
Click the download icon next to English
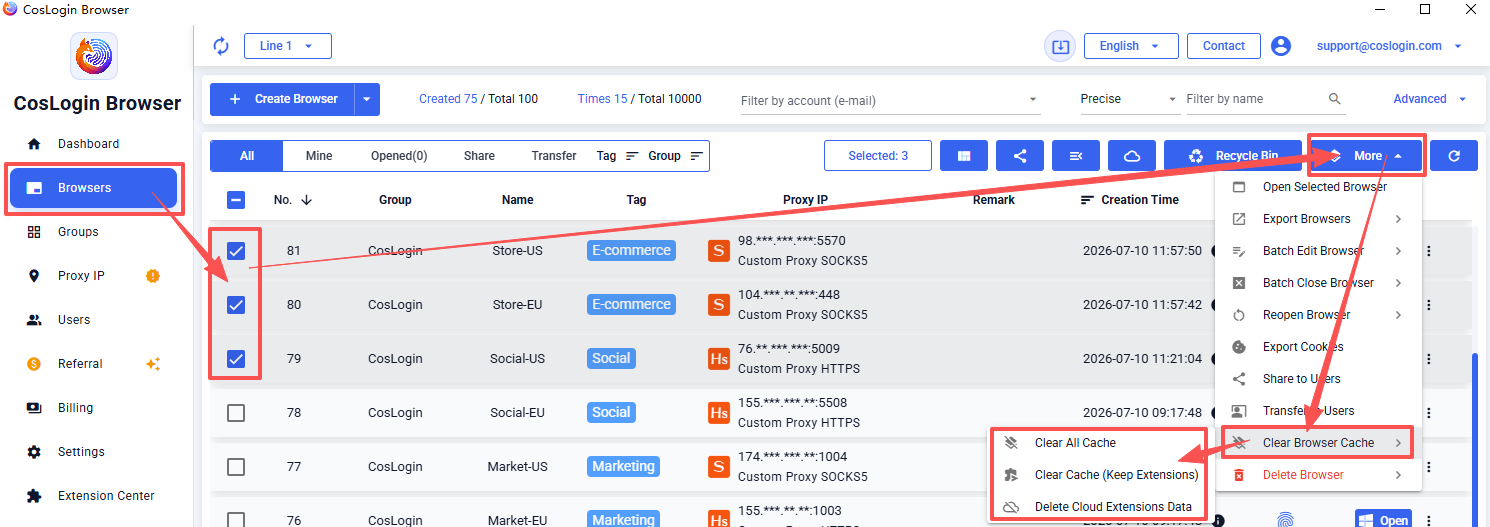pos(1060,46)
